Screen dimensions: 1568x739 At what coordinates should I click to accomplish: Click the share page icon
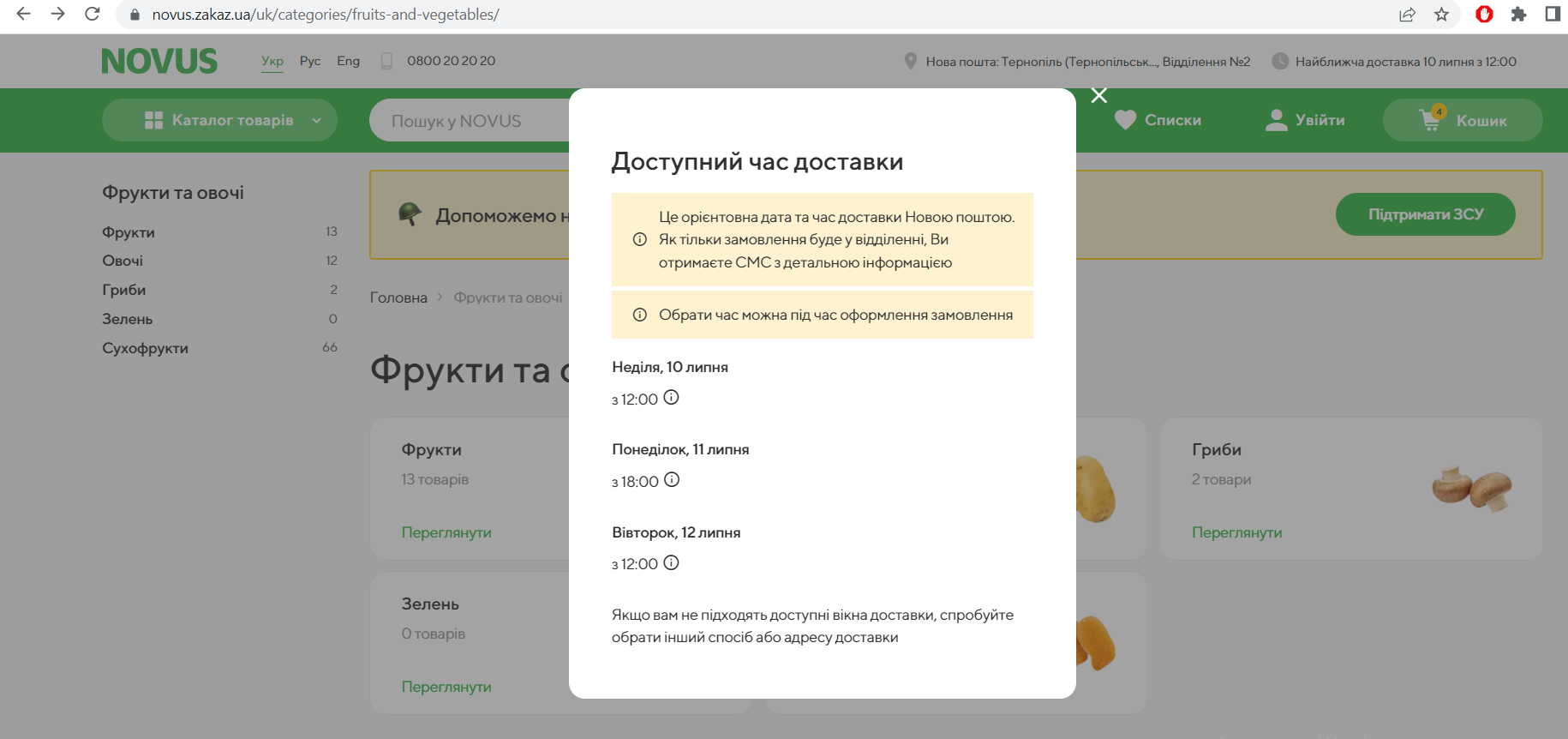point(1407,15)
